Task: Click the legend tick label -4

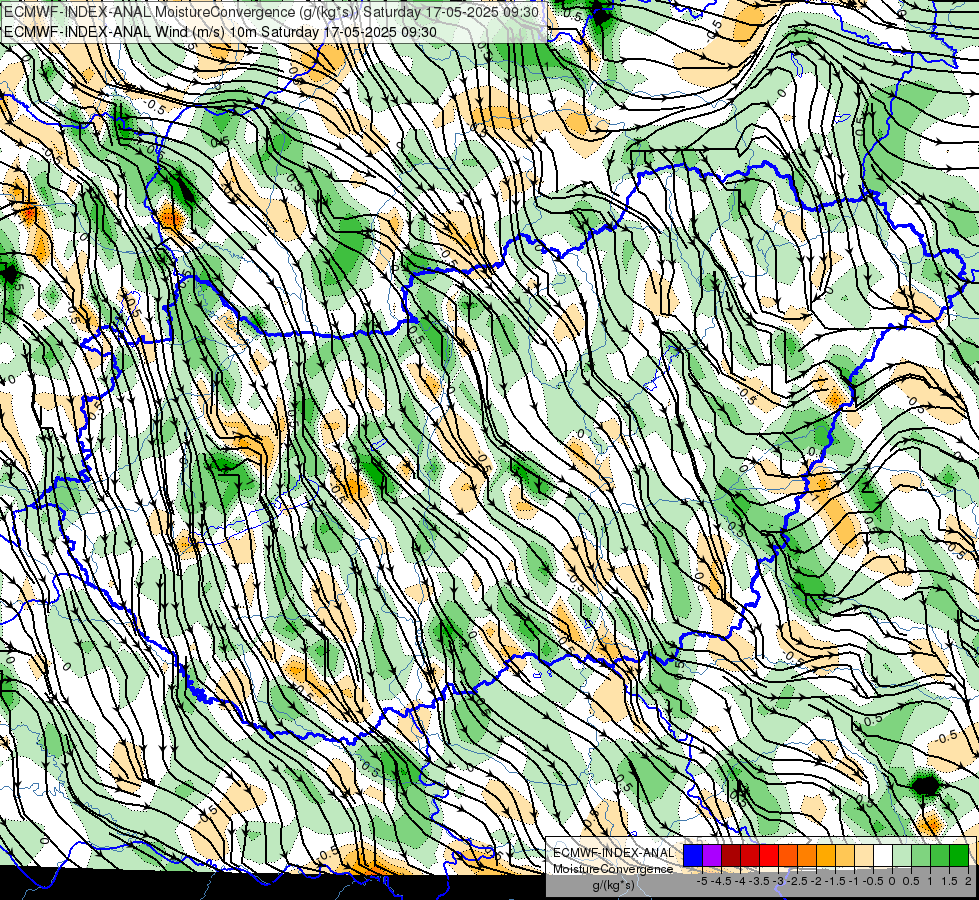Action: [741, 881]
